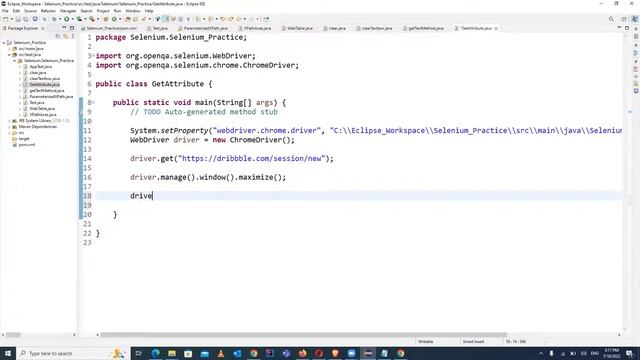Open Microsoft Edge from the taskbar
Viewport: 640px width, 360px height.
point(156,353)
